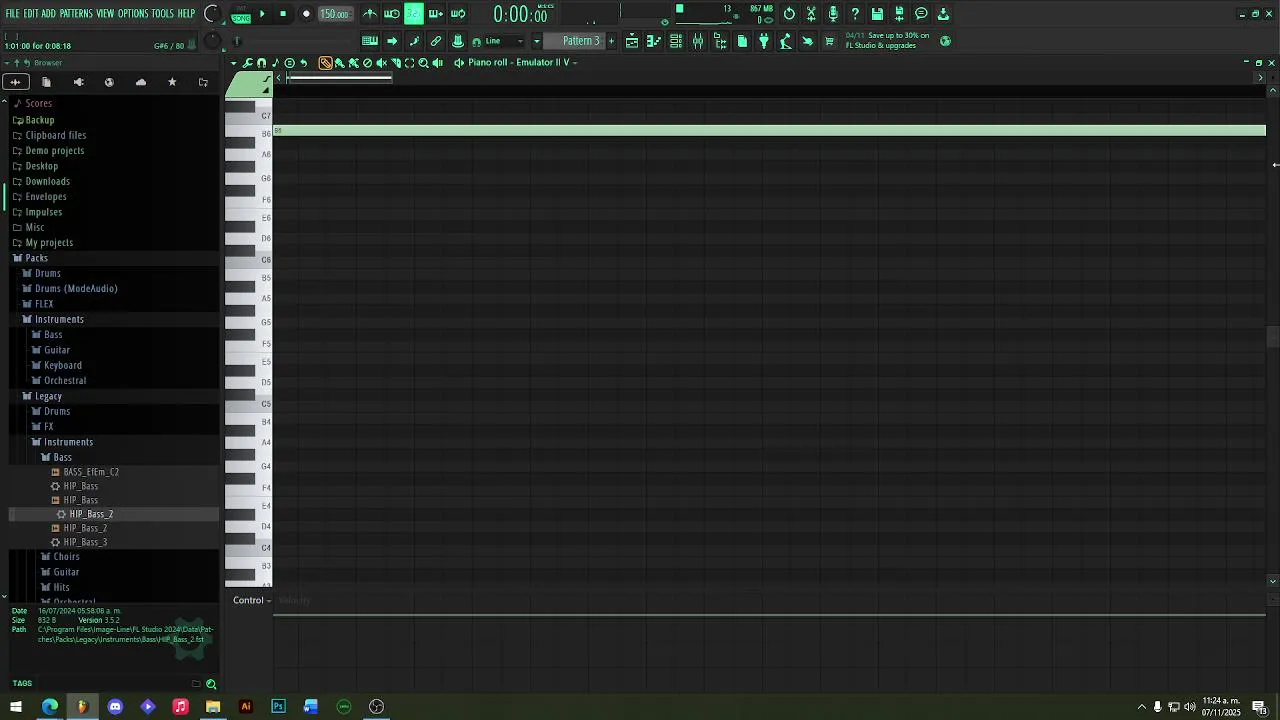Open the shopping cart icon
The width and height of the screenshot is (1280, 720).
tap(829, 41)
